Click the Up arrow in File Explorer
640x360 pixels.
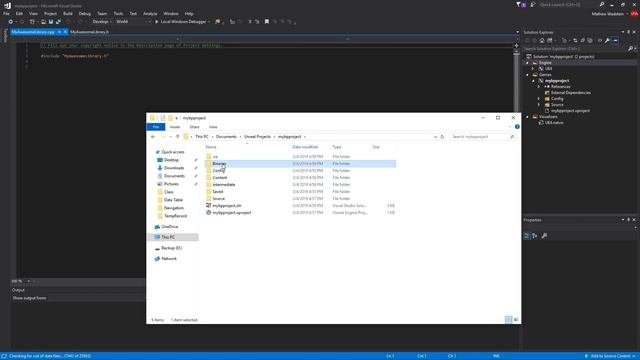[x=178, y=137]
